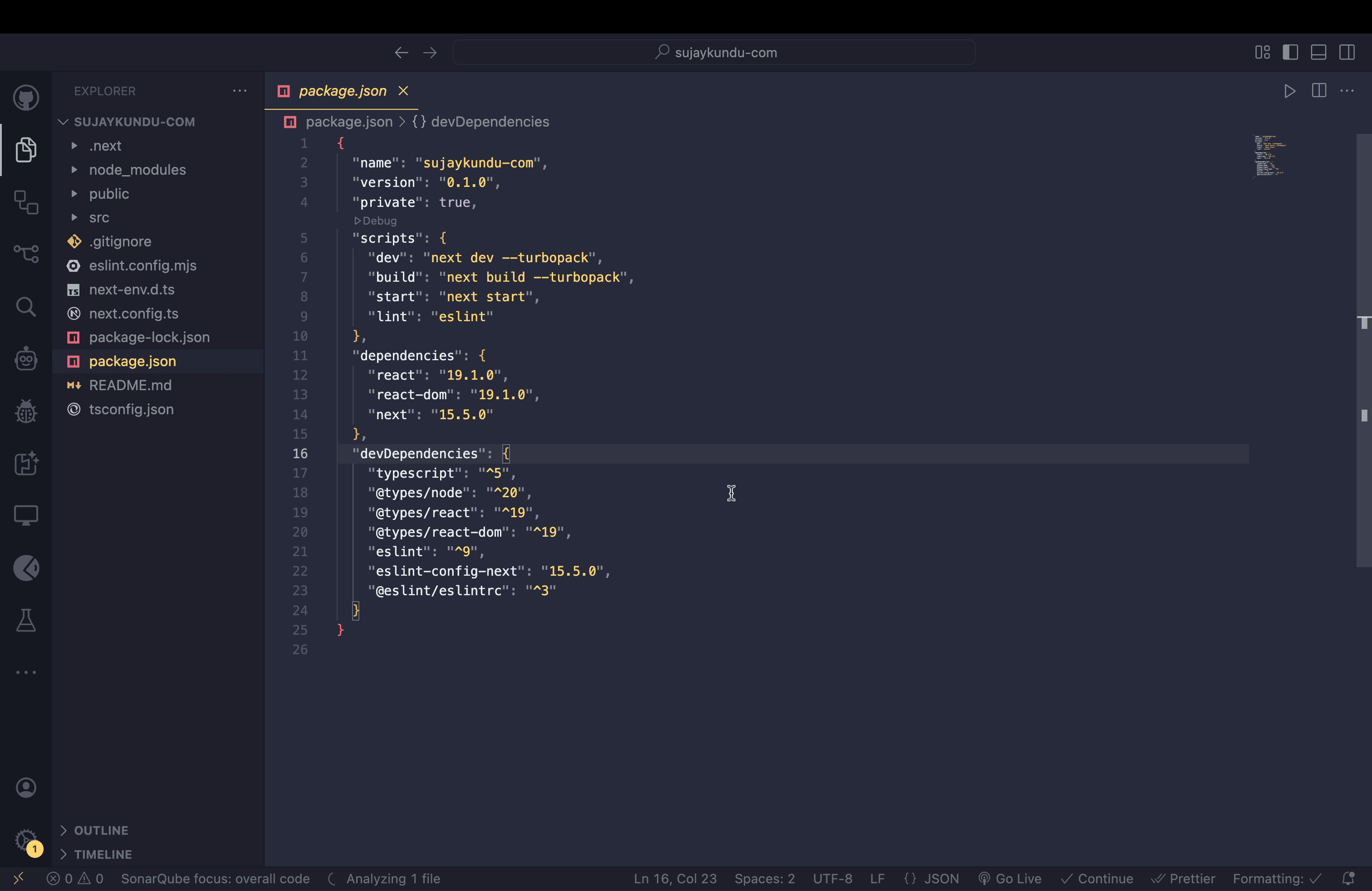Toggle Prettier in the status bar
Image resolution: width=1372 pixels, height=891 pixels.
pyautogui.click(x=1183, y=878)
